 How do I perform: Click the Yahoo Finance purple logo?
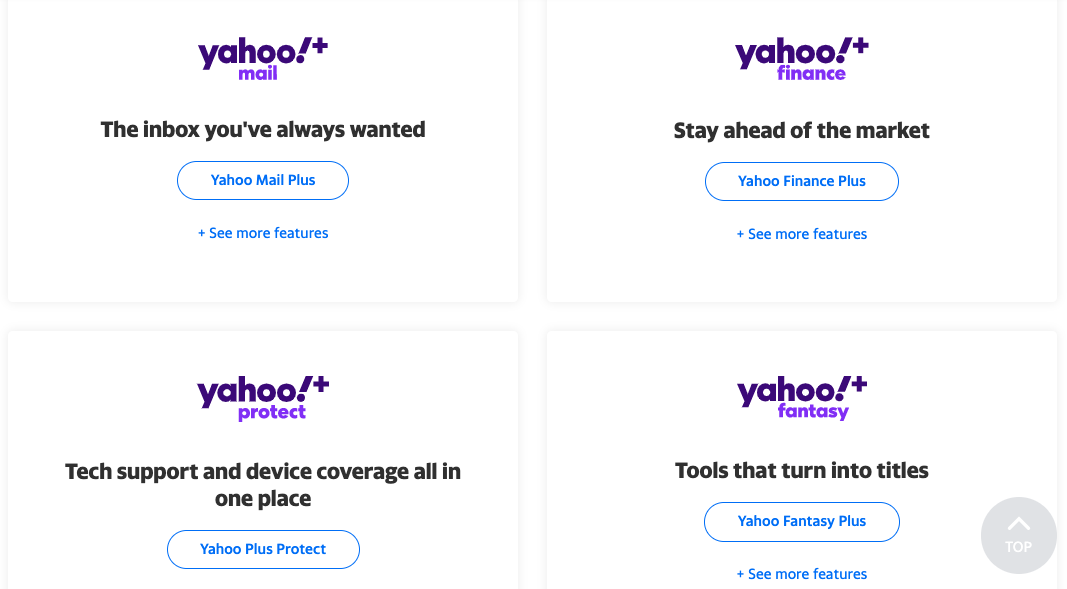(x=801, y=57)
